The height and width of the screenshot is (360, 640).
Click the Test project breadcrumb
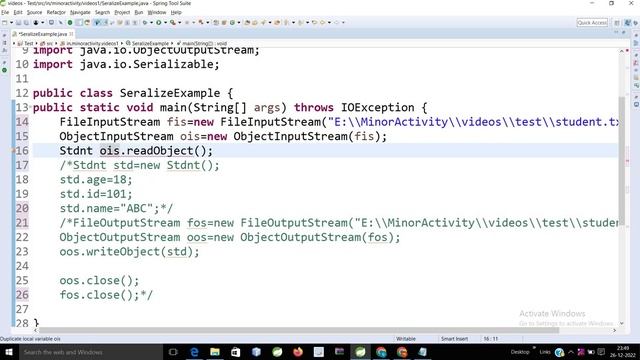(x=26, y=43)
